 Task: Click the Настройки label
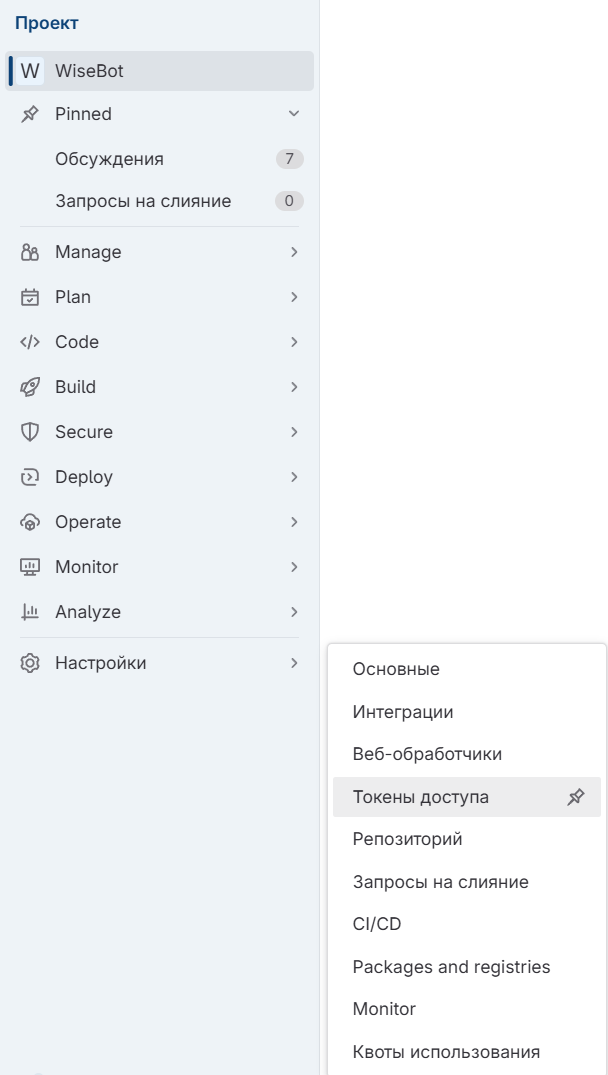(x=101, y=663)
